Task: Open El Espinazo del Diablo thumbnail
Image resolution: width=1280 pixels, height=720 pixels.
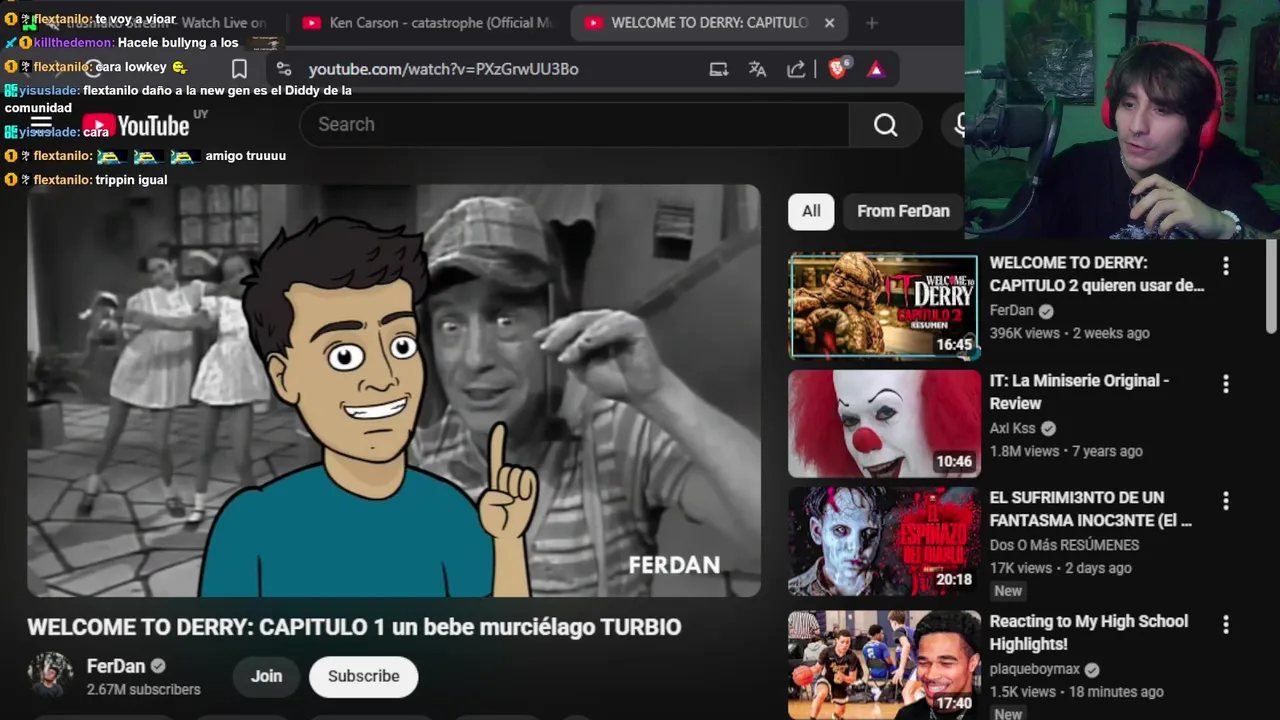Action: coord(884,541)
